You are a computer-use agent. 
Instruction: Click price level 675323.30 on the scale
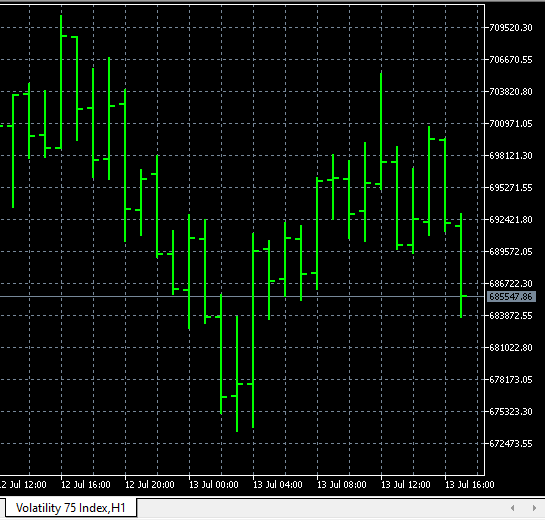[x=511, y=412]
